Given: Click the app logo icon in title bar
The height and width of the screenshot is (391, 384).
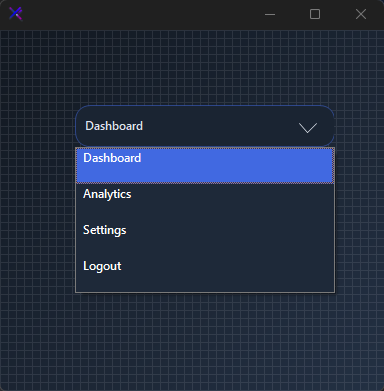Looking at the screenshot, I should (16, 14).
